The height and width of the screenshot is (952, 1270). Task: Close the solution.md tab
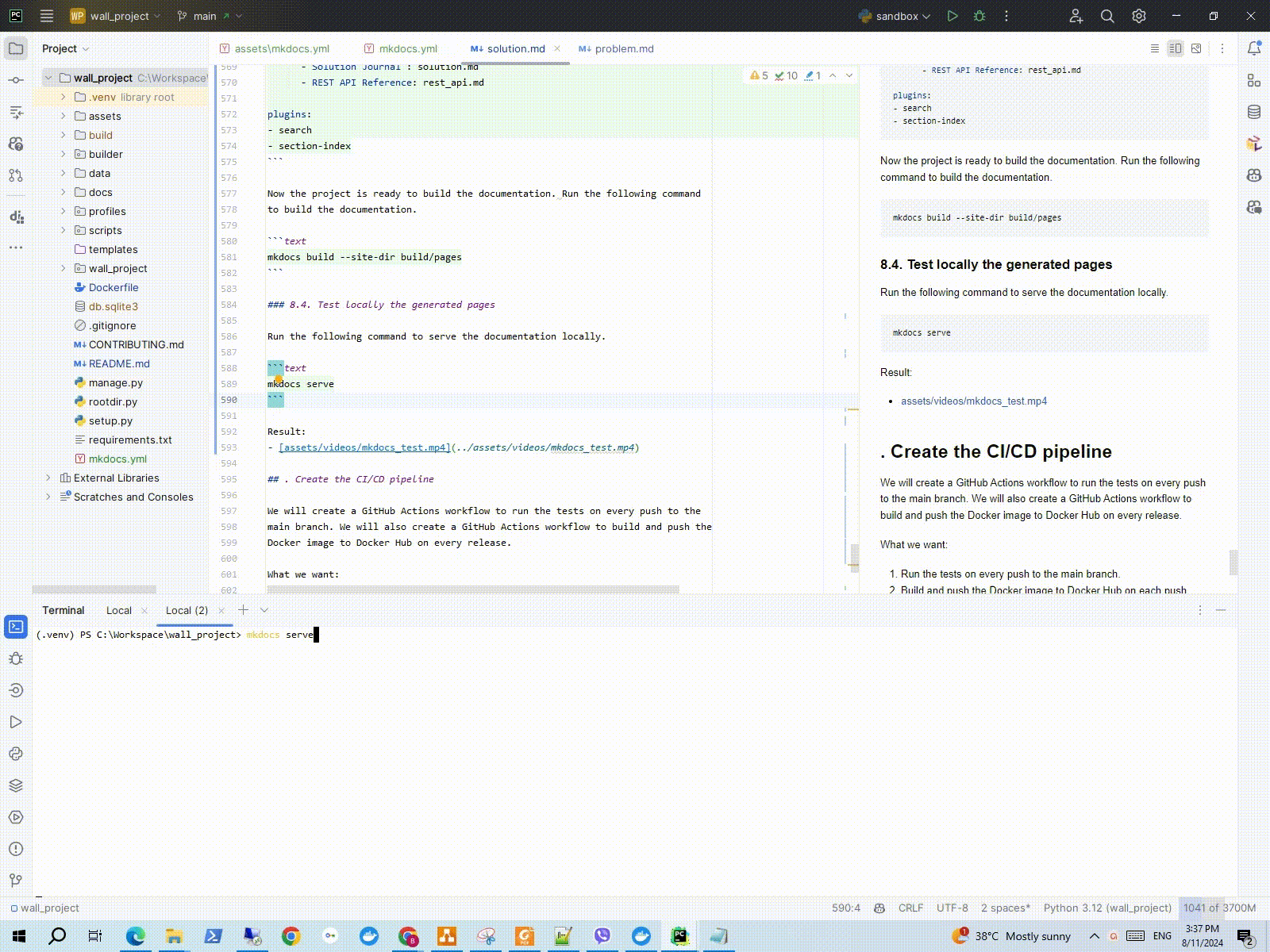557,48
